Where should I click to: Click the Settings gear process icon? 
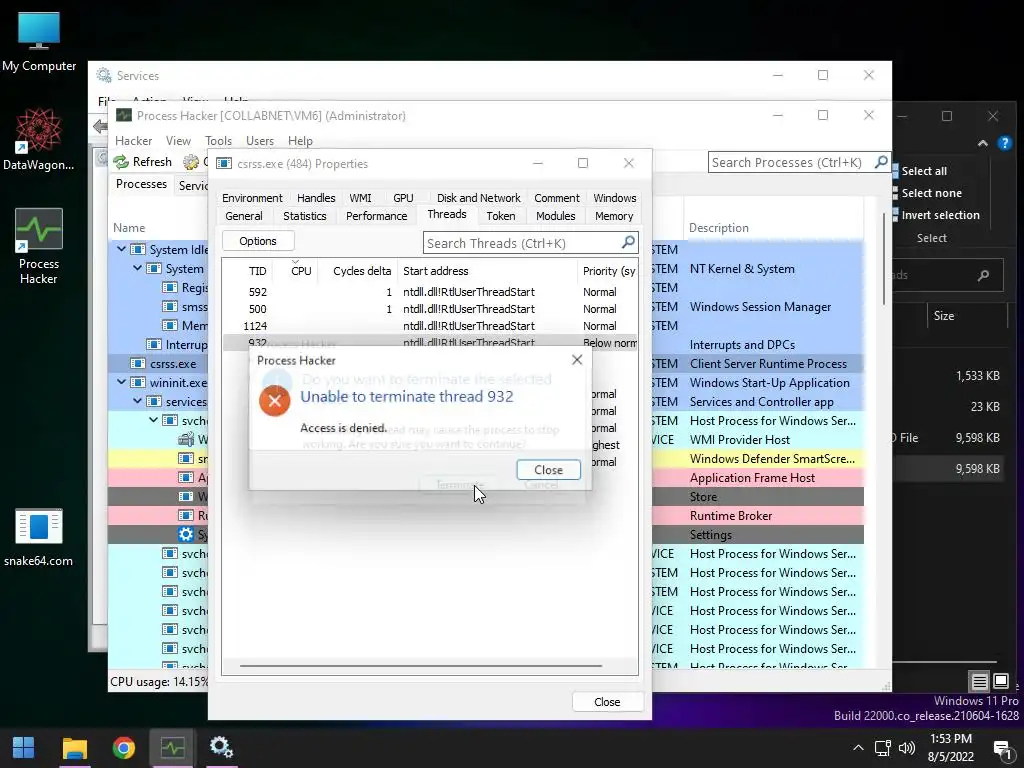(186, 534)
